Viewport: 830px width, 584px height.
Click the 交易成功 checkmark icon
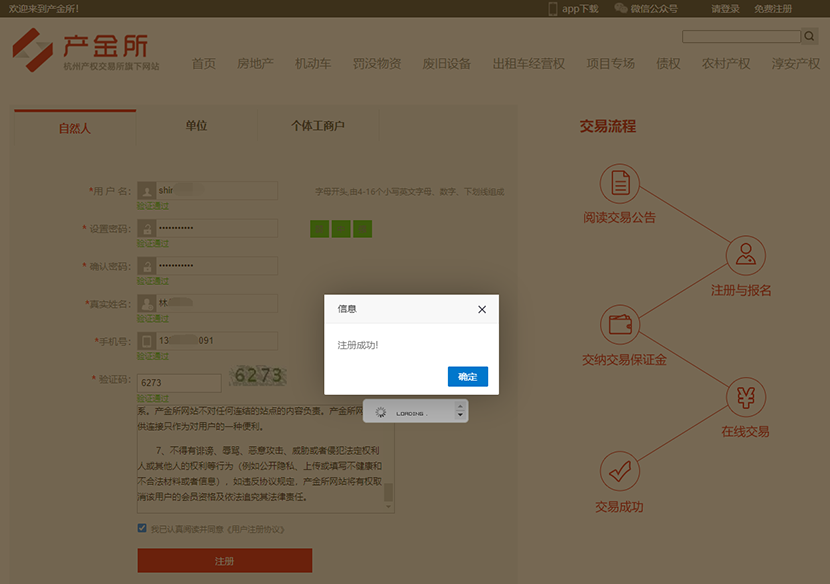click(x=619, y=470)
